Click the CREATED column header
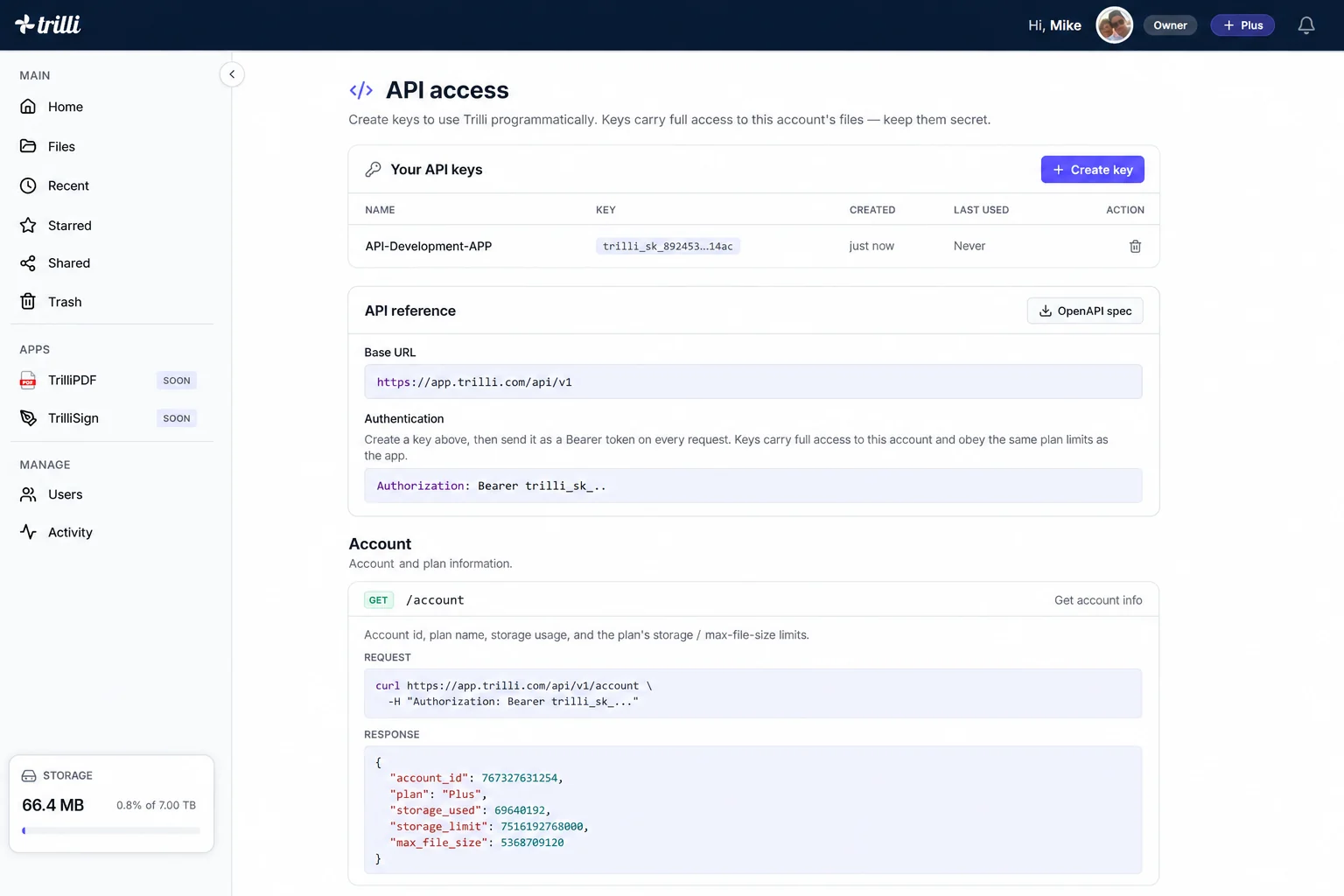Image resolution: width=1344 pixels, height=896 pixels. [872, 210]
